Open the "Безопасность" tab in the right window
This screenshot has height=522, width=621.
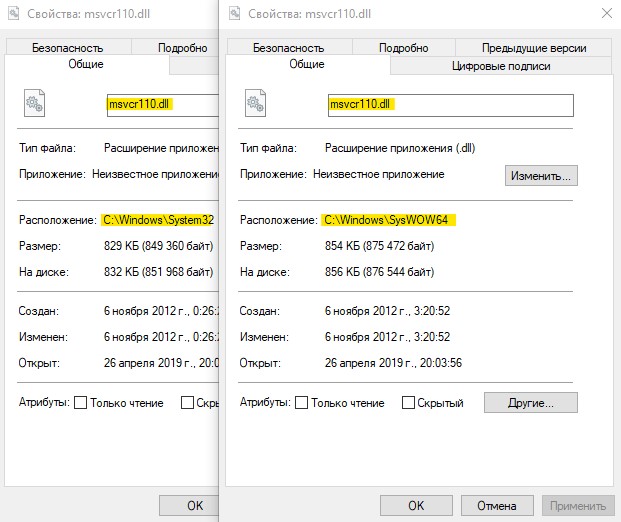(x=289, y=48)
